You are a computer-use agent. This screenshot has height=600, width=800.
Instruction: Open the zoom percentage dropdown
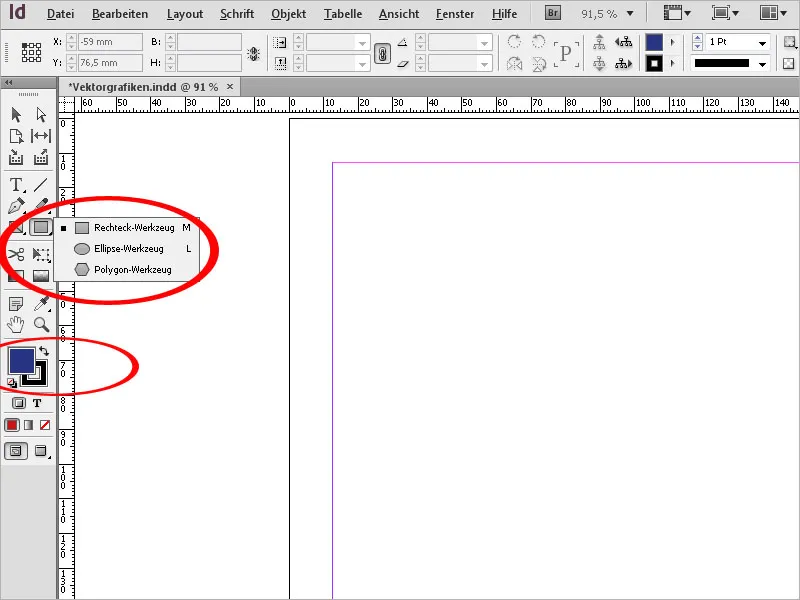pyautogui.click(x=630, y=13)
